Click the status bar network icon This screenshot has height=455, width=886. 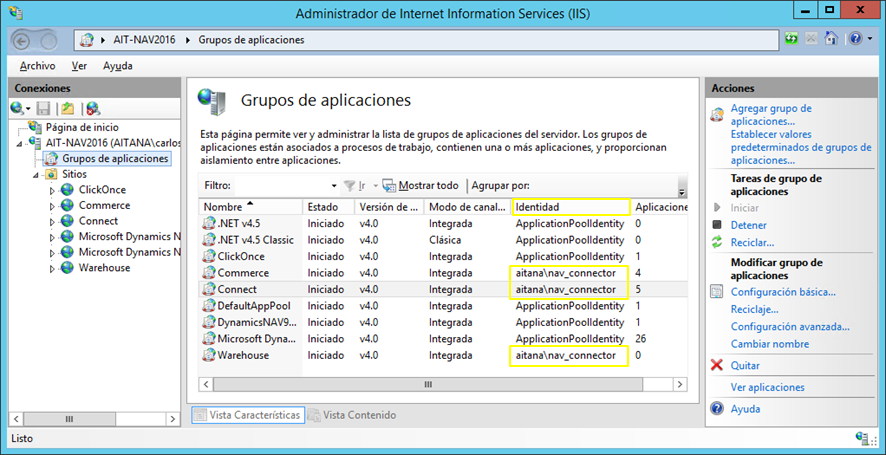(862, 438)
